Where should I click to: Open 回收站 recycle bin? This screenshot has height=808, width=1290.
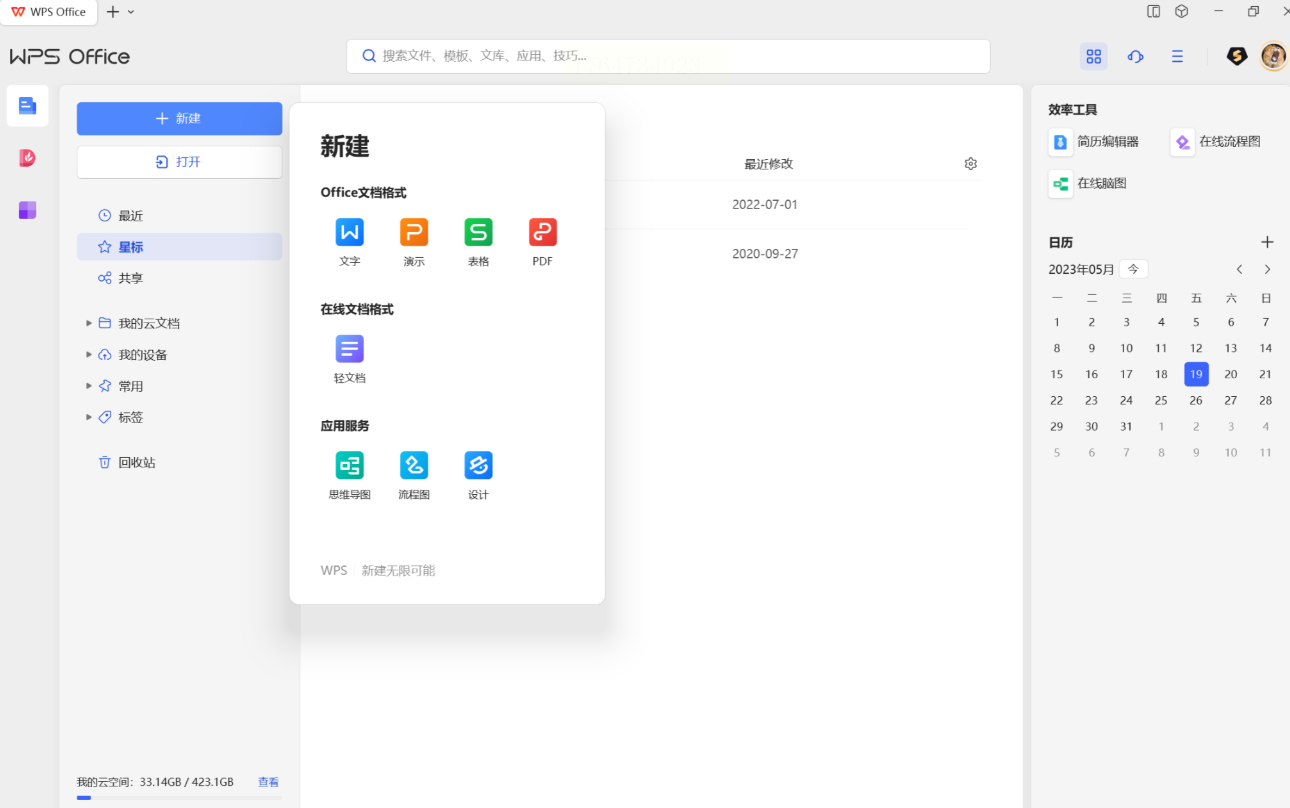coord(180,463)
